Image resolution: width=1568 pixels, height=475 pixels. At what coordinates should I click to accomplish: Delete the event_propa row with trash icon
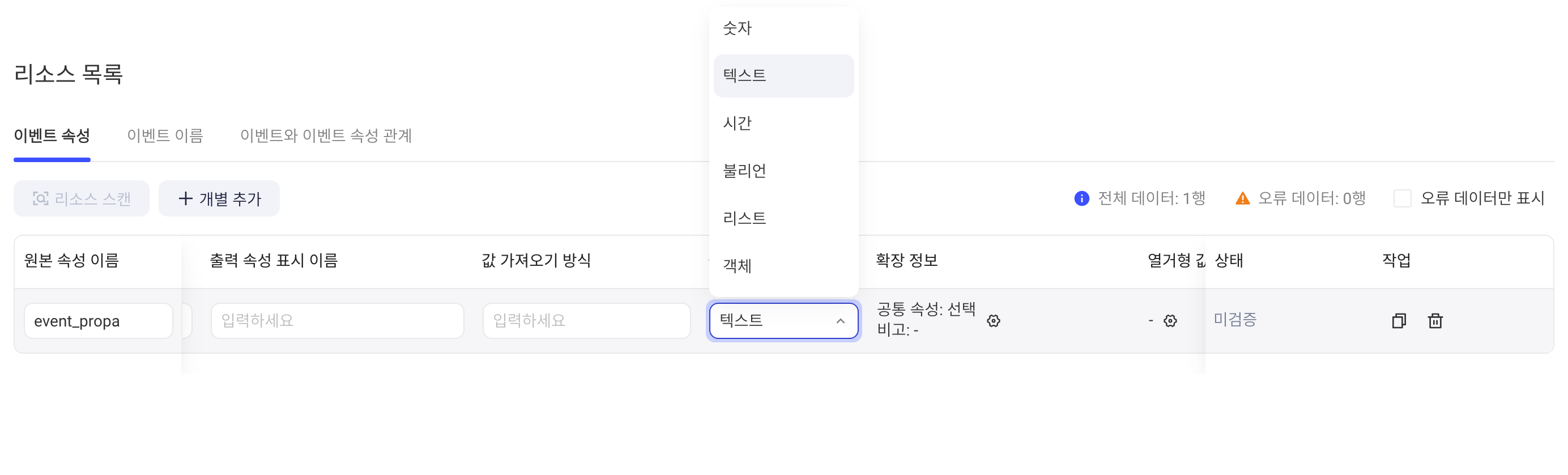[x=1435, y=321]
